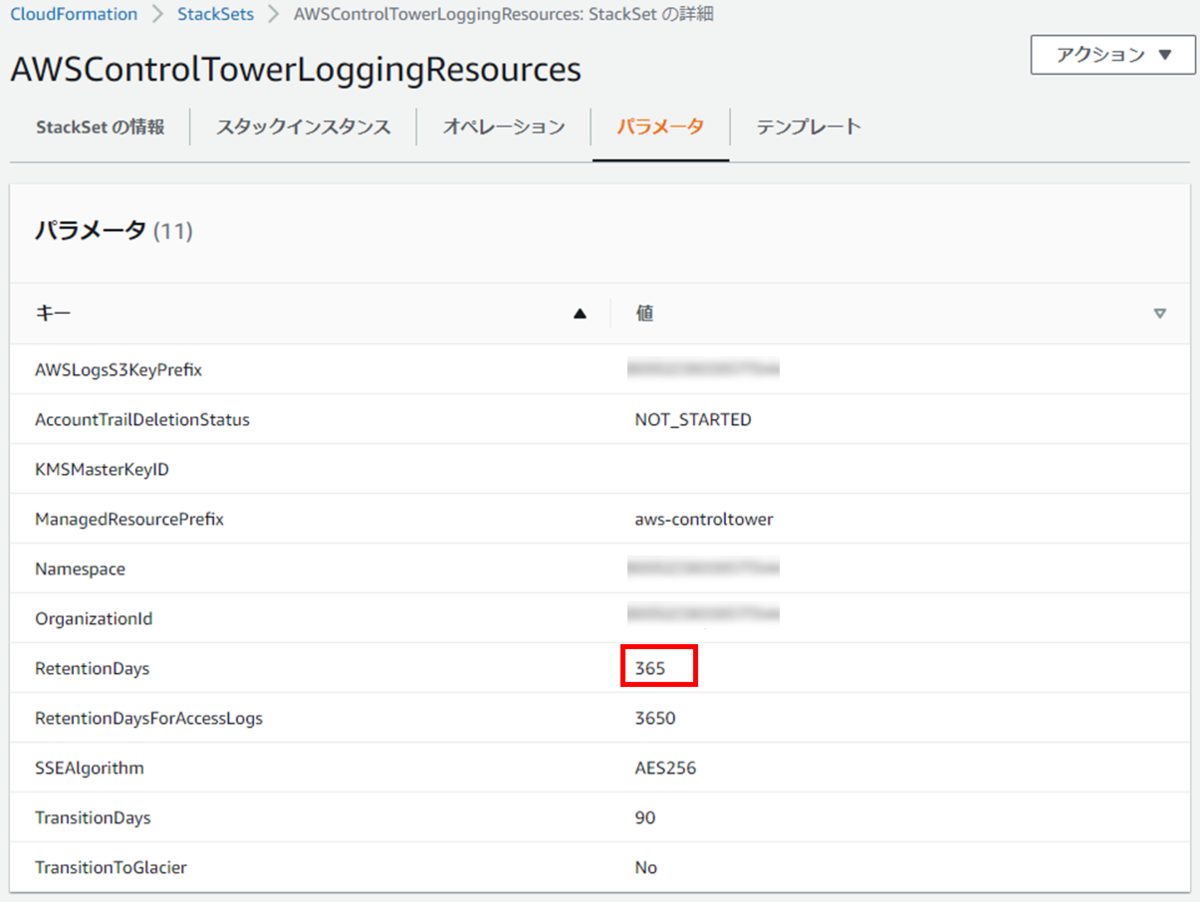This screenshot has height=902, width=1200.
Task: Click the SSEAlgorithm parameter key
Action: point(90,767)
